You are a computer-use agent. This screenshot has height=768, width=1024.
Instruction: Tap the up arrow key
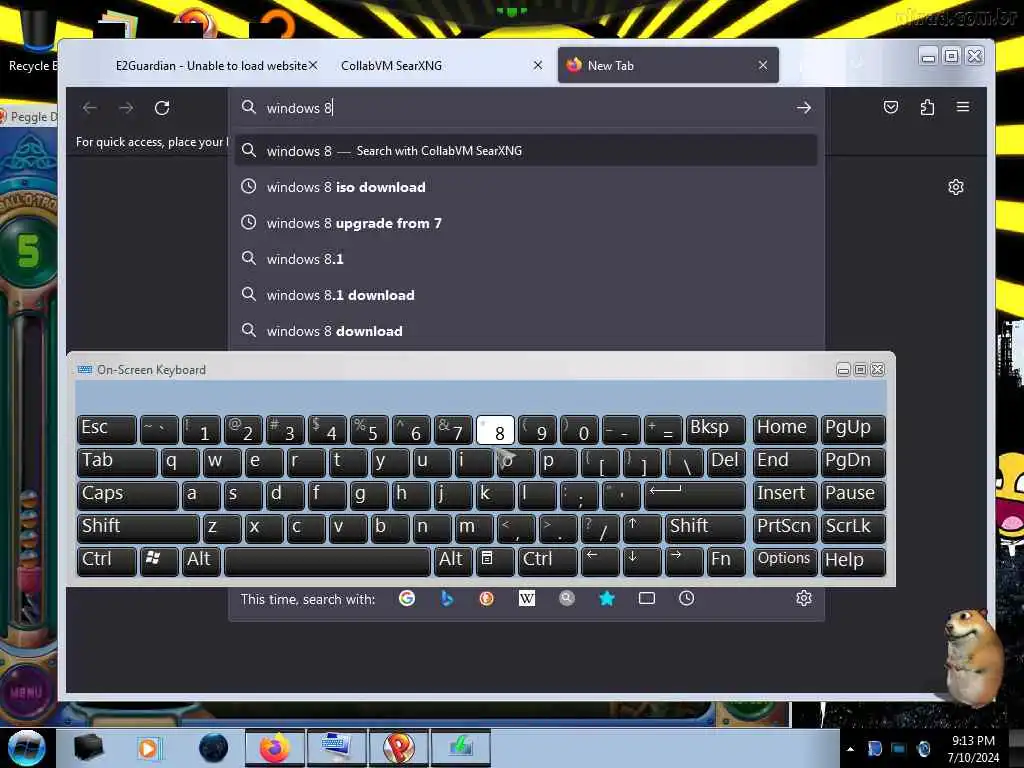pos(642,528)
